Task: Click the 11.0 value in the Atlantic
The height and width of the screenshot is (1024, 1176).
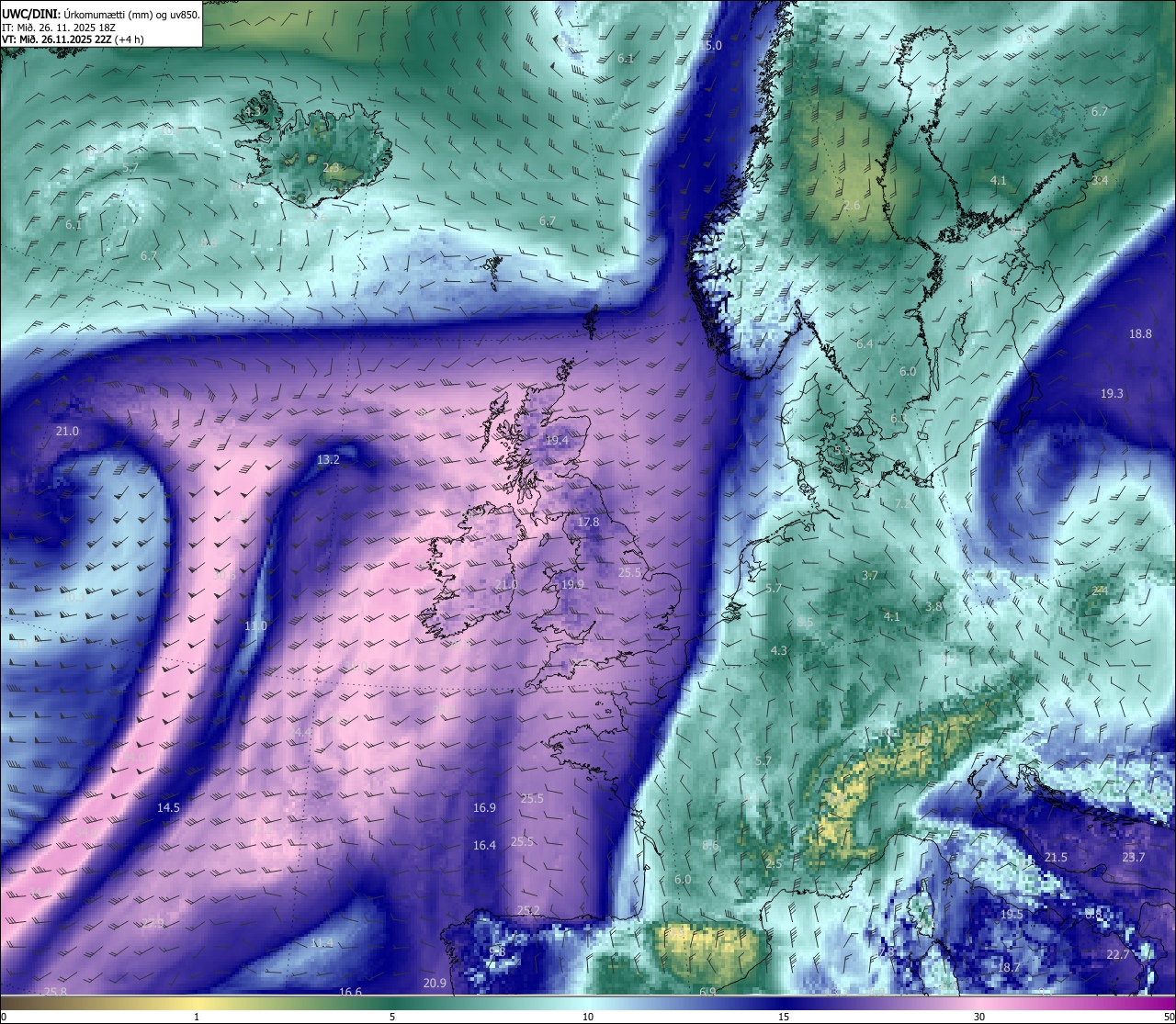Action: [255, 626]
